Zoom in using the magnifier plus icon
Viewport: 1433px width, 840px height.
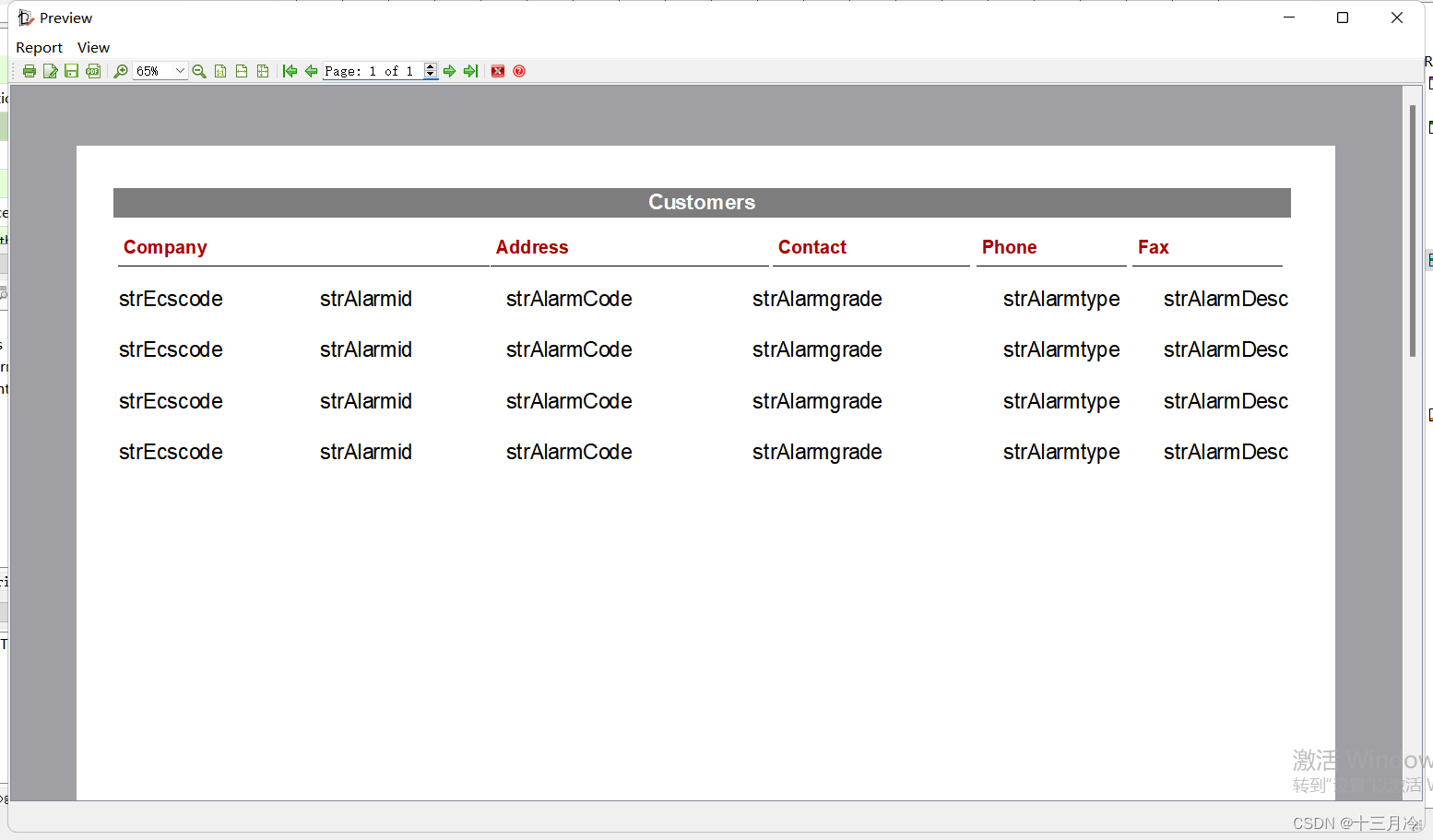point(121,70)
